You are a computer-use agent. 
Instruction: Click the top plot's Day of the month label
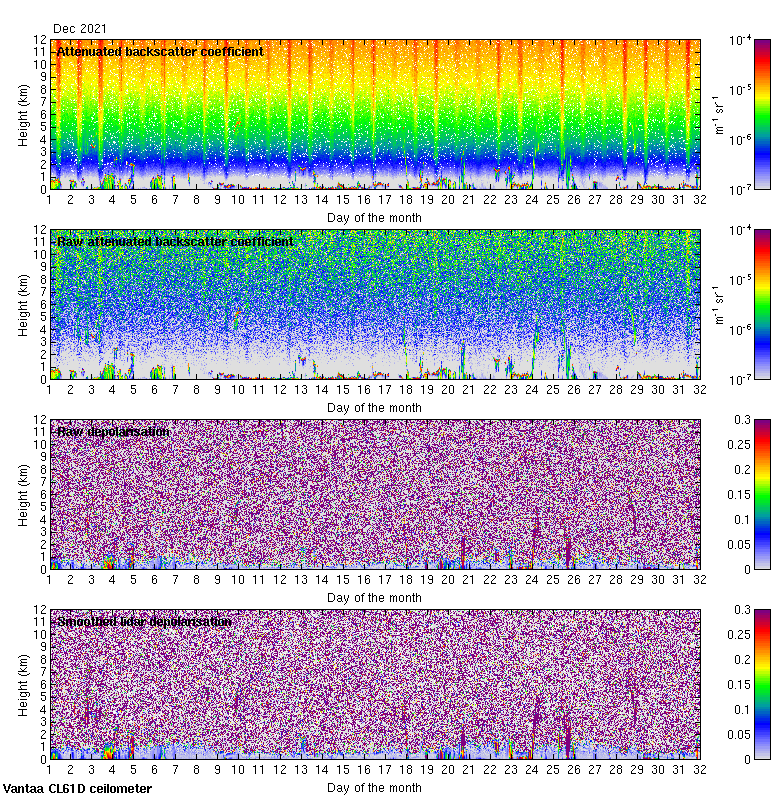click(x=374, y=217)
